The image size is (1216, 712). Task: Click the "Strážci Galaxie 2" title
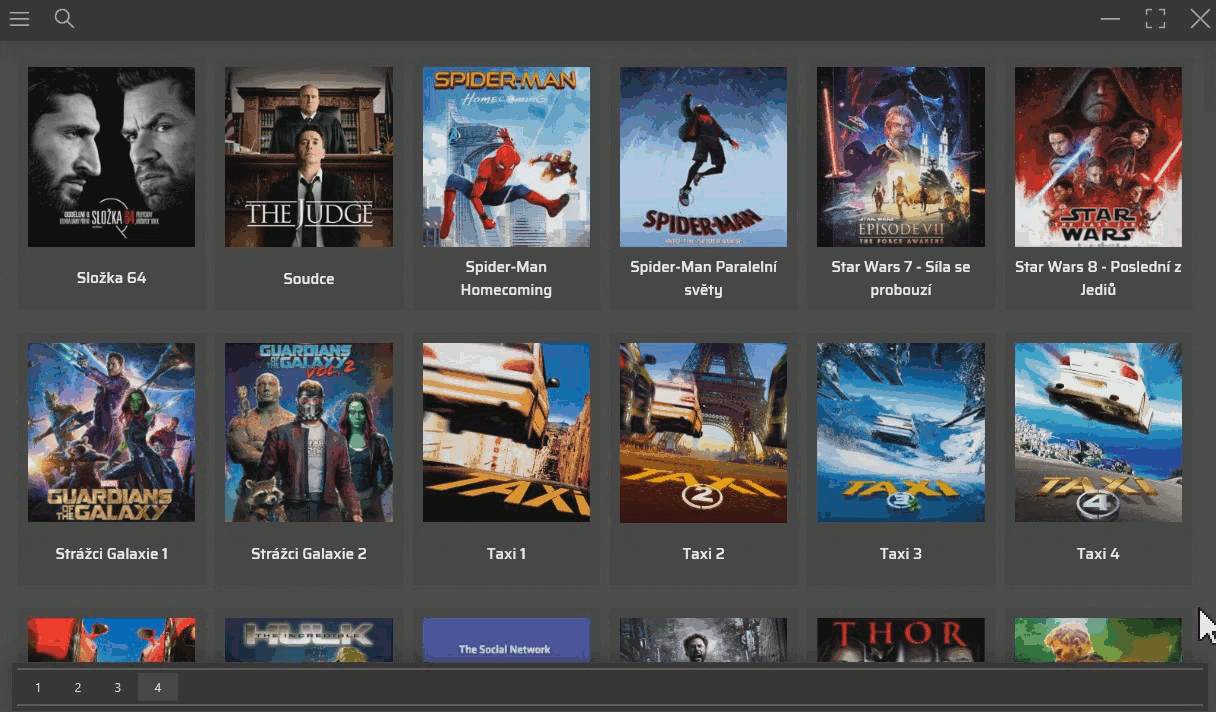309,553
